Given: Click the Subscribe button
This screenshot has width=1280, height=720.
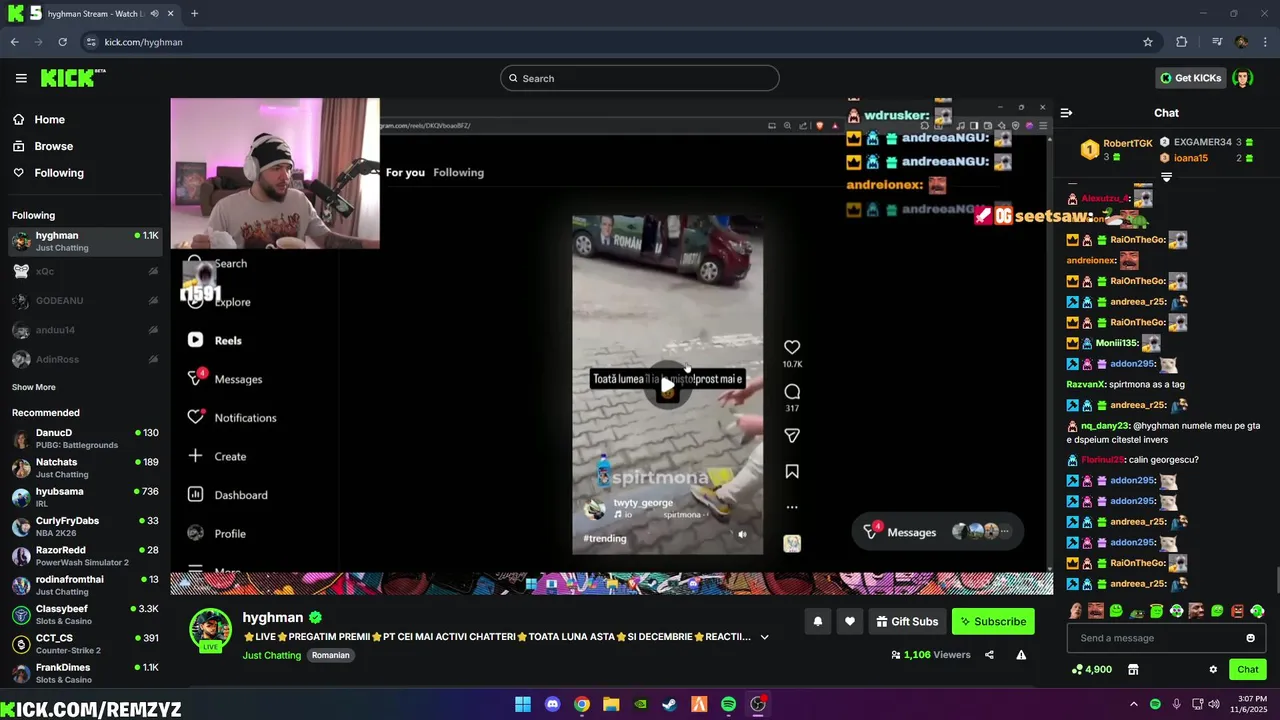Looking at the screenshot, I should [x=993, y=621].
